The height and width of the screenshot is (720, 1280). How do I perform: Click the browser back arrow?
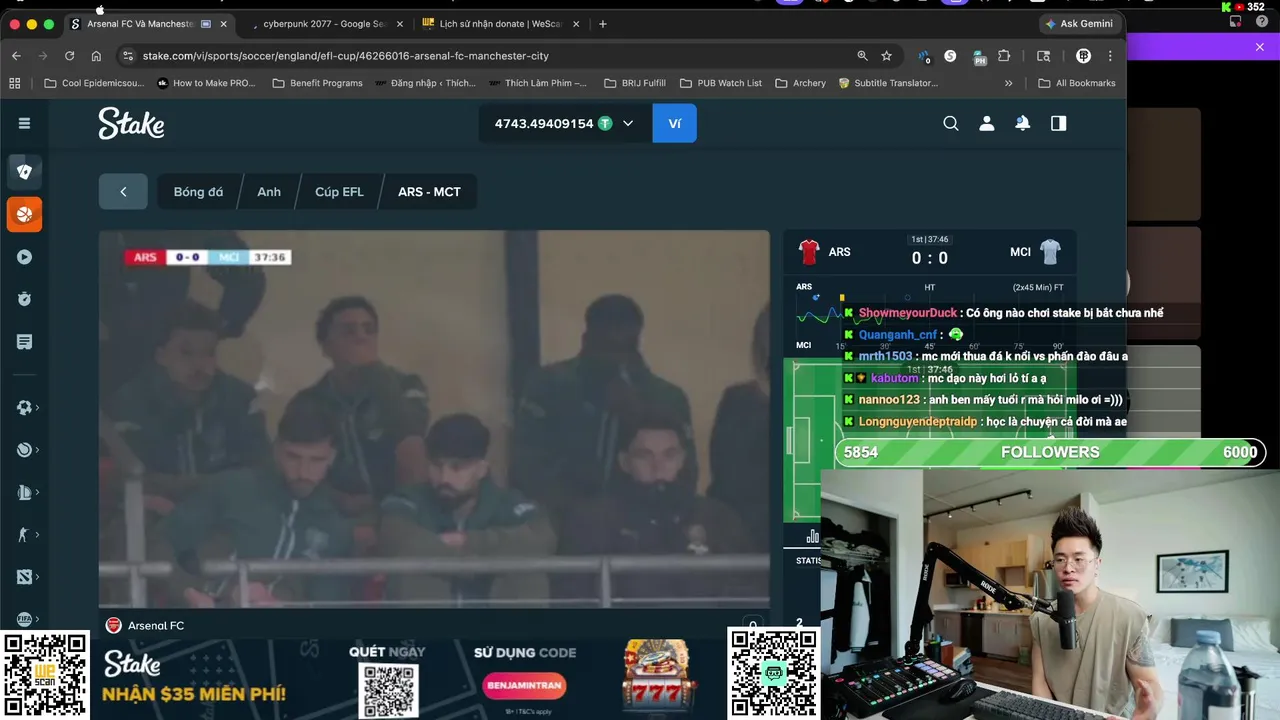tap(16, 56)
